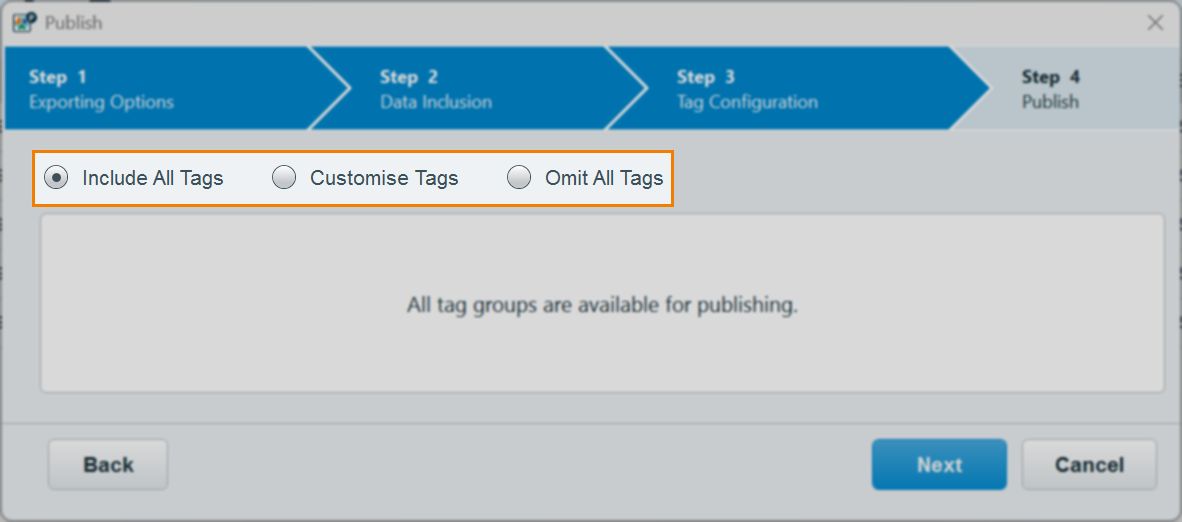Screen dimensions: 1182x522
Task: Enable the Omit All Tags radio button
Action: (519, 178)
